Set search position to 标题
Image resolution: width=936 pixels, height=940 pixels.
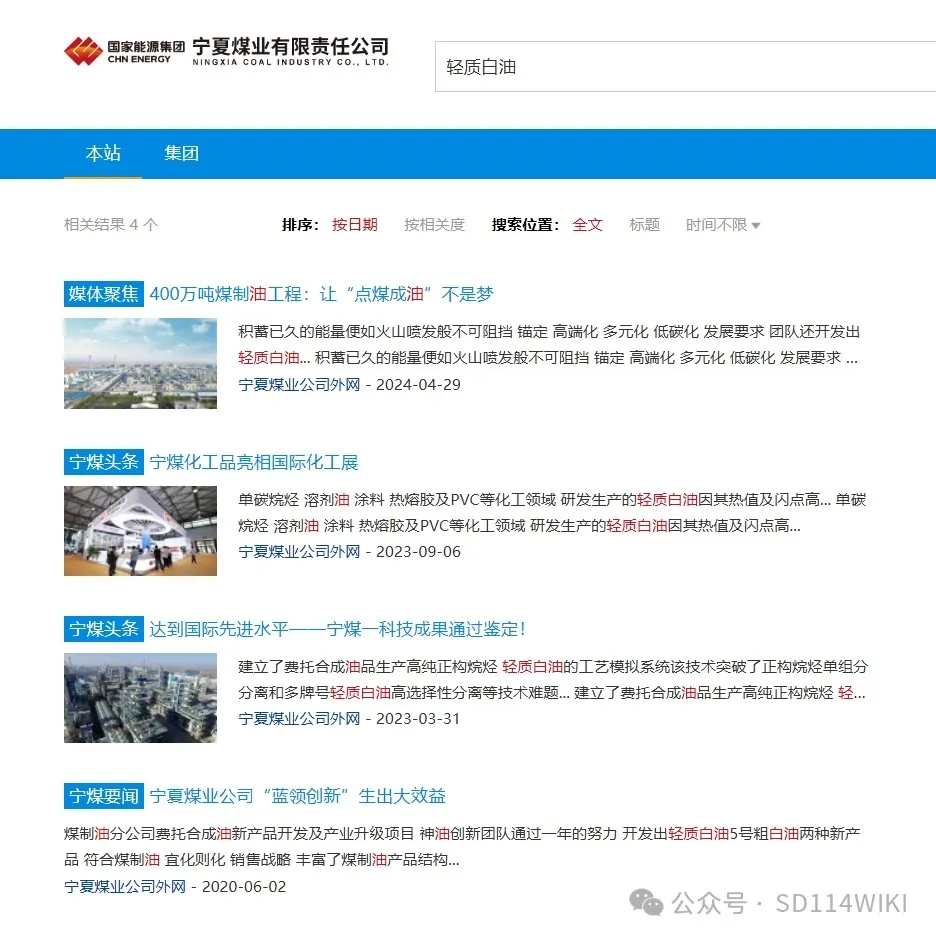(645, 225)
